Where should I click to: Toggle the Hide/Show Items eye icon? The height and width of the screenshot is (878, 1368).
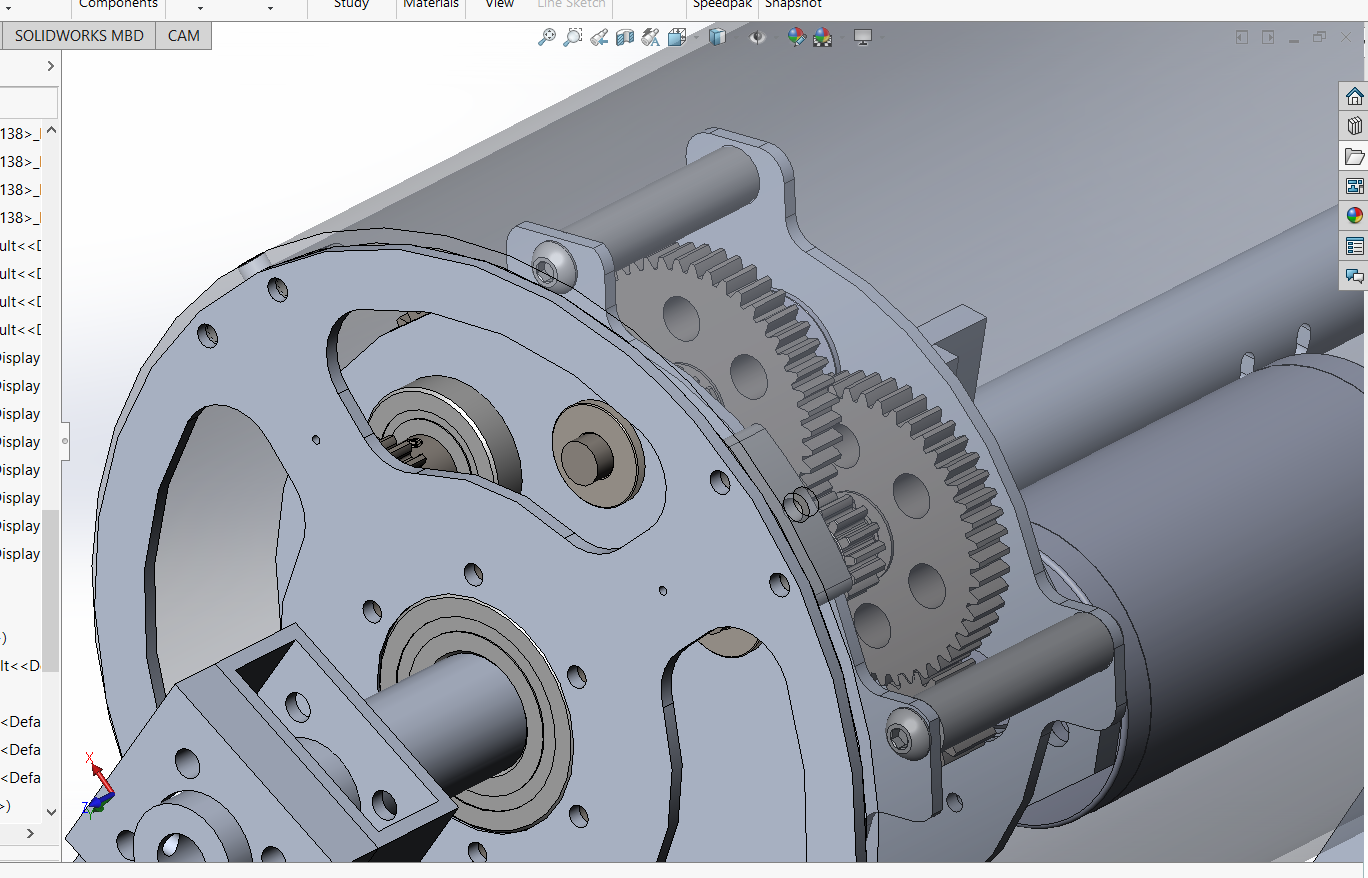(x=757, y=38)
